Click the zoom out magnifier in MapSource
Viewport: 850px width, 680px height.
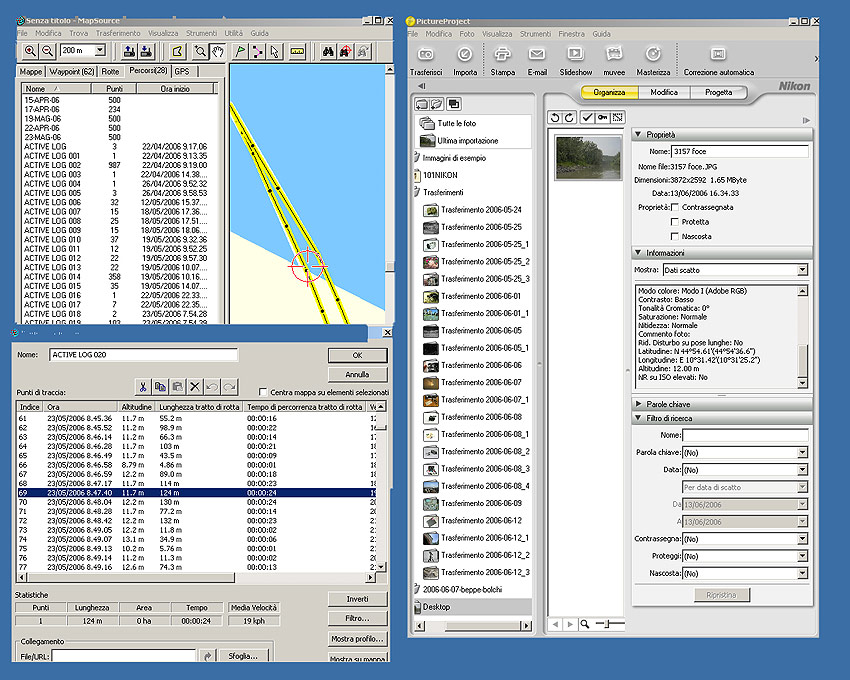[x=48, y=52]
